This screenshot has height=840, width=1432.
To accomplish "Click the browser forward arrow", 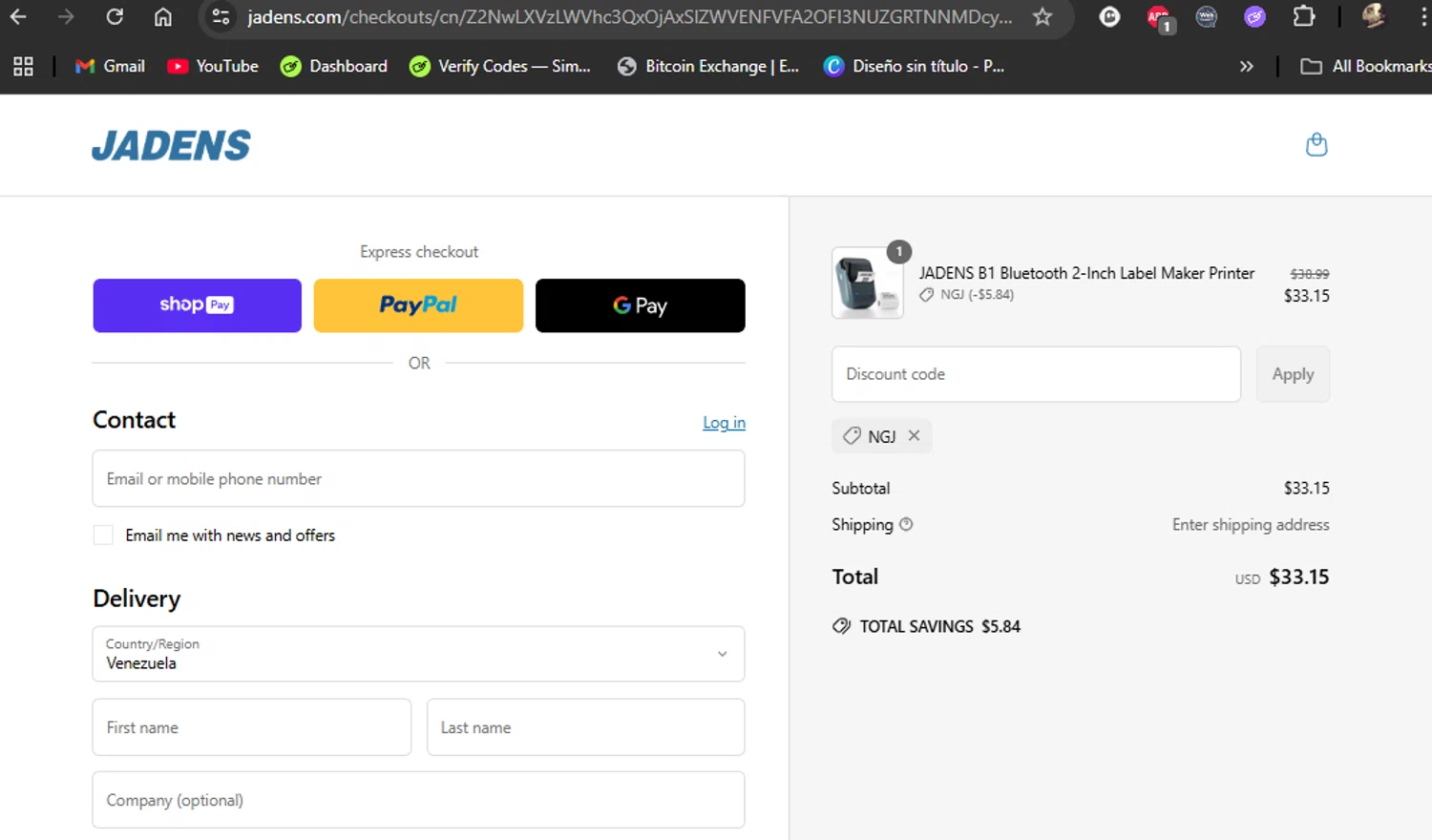I will [x=65, y=16].
